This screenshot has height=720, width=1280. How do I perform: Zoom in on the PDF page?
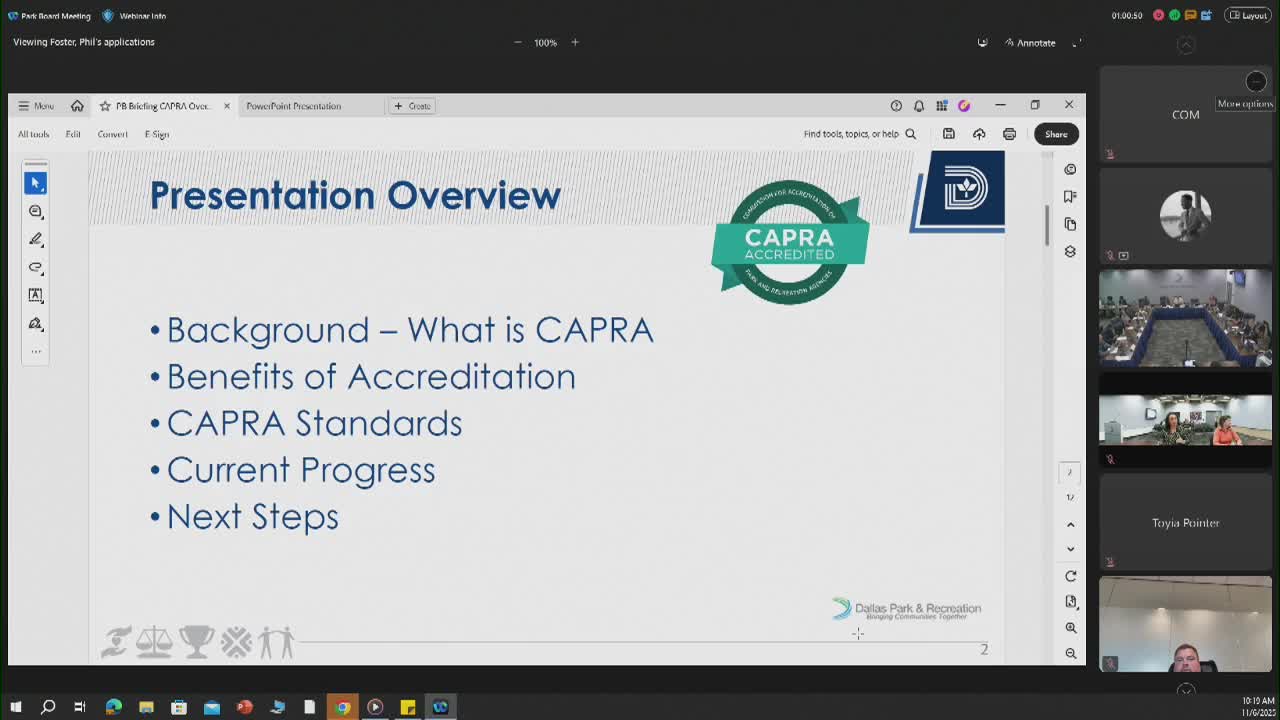click(1070, 628)
